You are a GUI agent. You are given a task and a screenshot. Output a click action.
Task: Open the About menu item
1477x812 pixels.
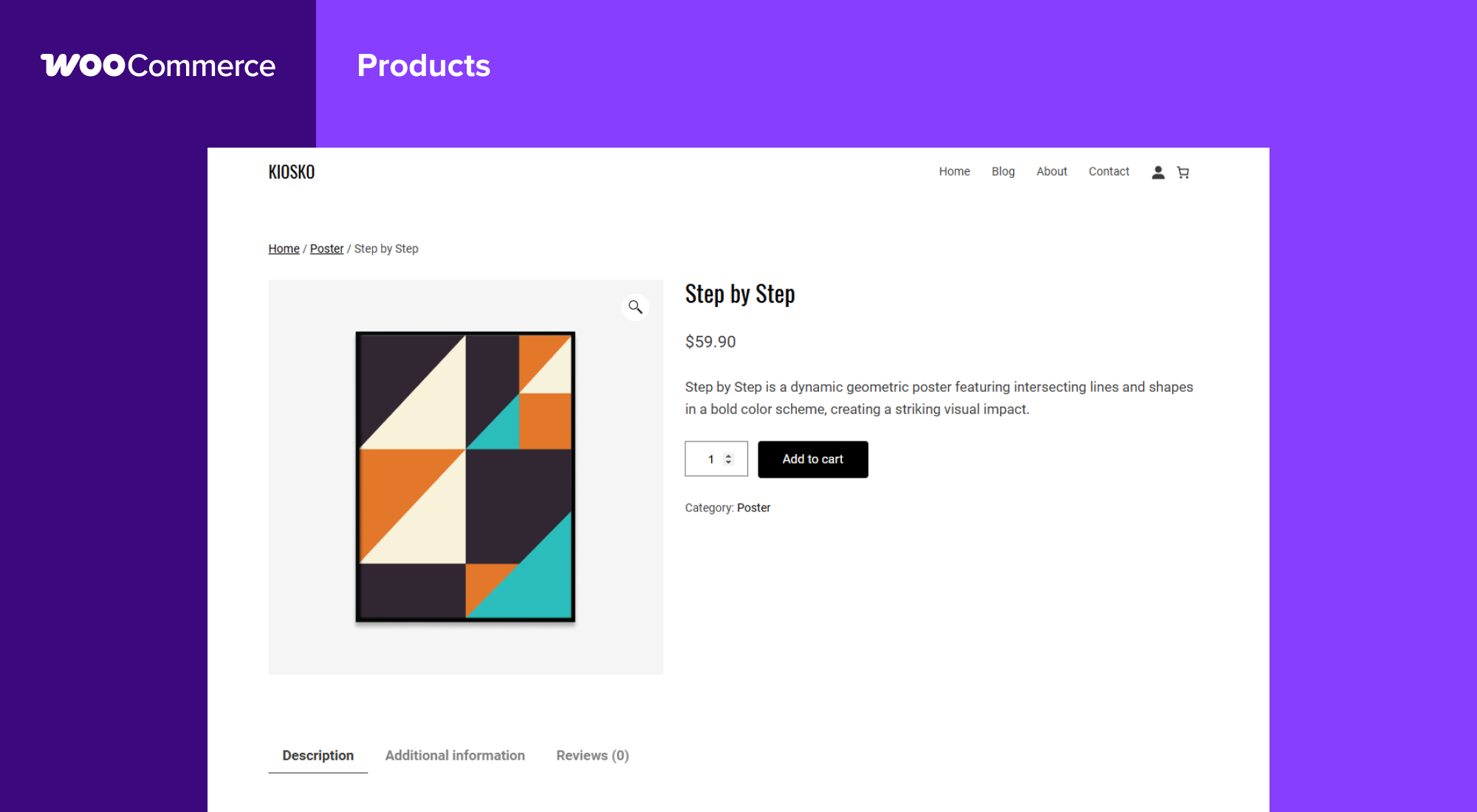coord(1052,171)
